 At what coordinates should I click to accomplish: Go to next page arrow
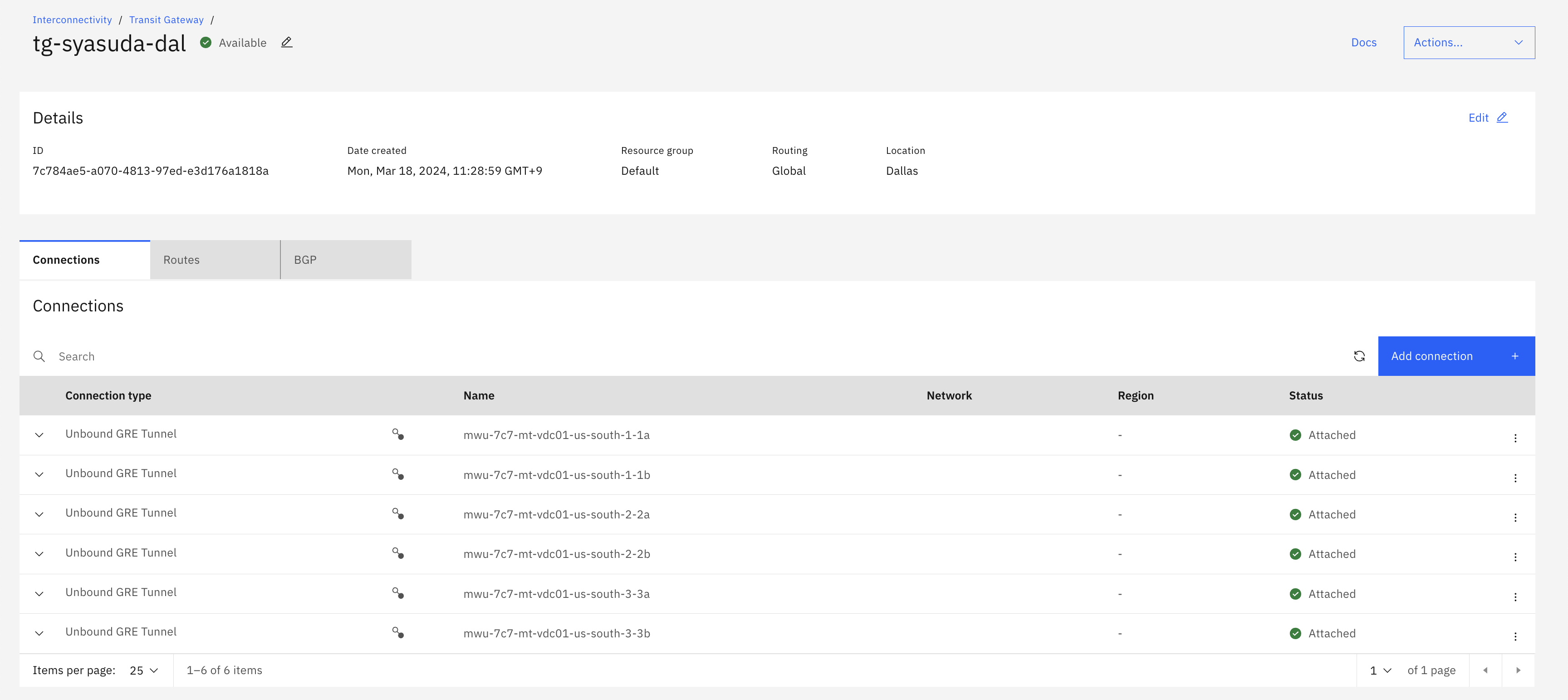click(1518, 670)
